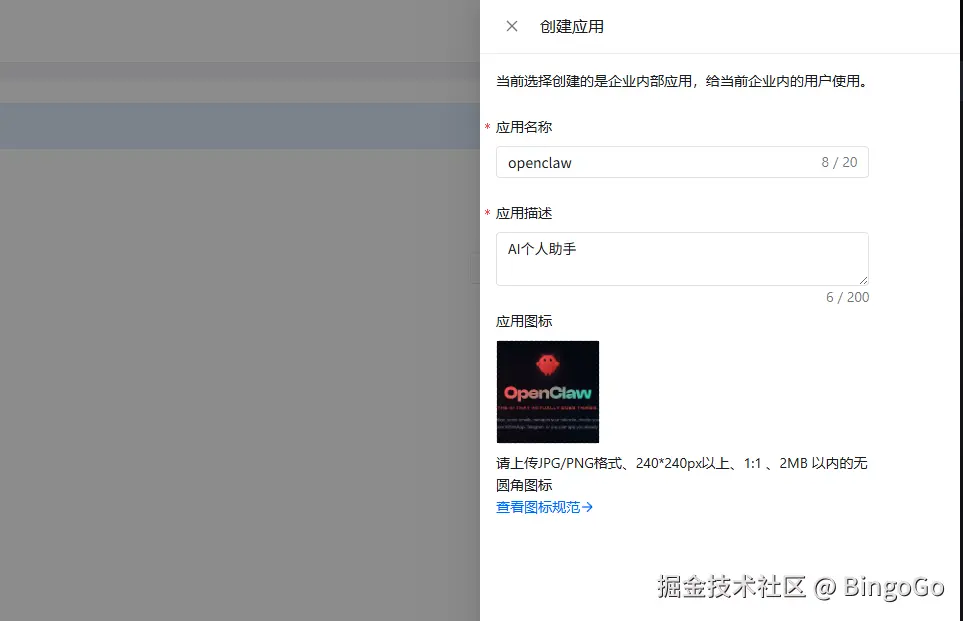963x621 pixels.
Task: Click the 8 / 20 character counter
Action: coord(839,162)
